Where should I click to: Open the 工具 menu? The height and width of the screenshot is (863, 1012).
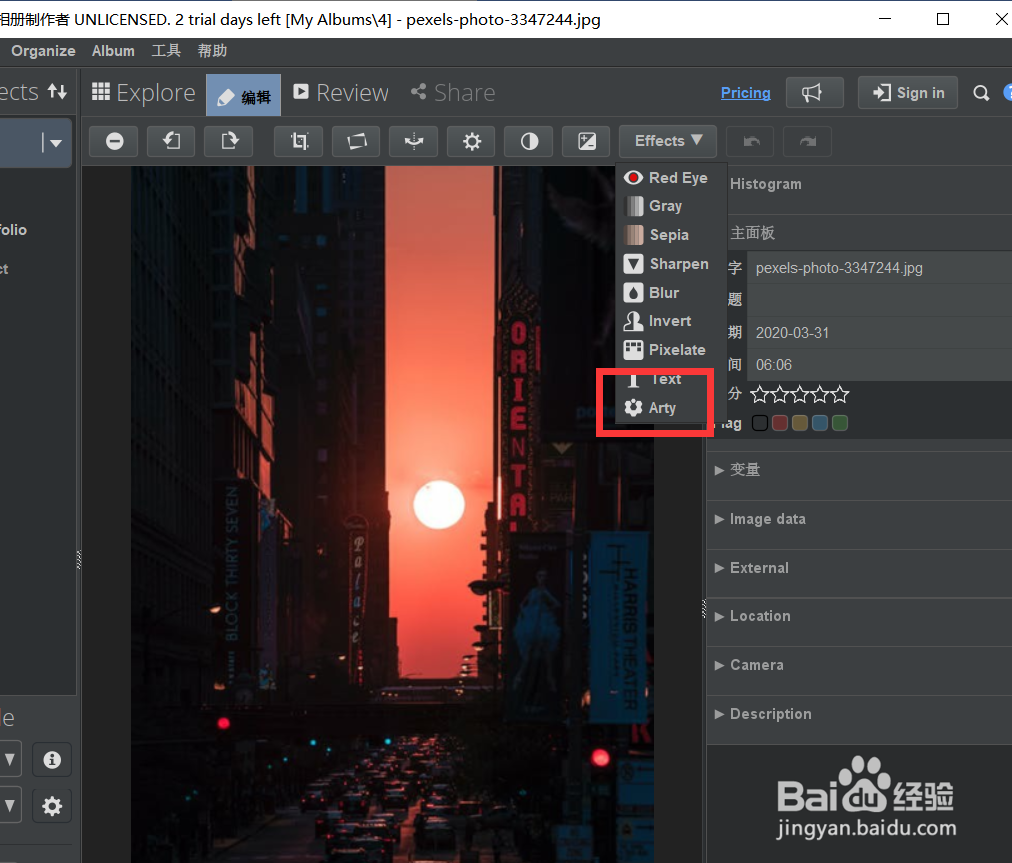click(166, 51)
